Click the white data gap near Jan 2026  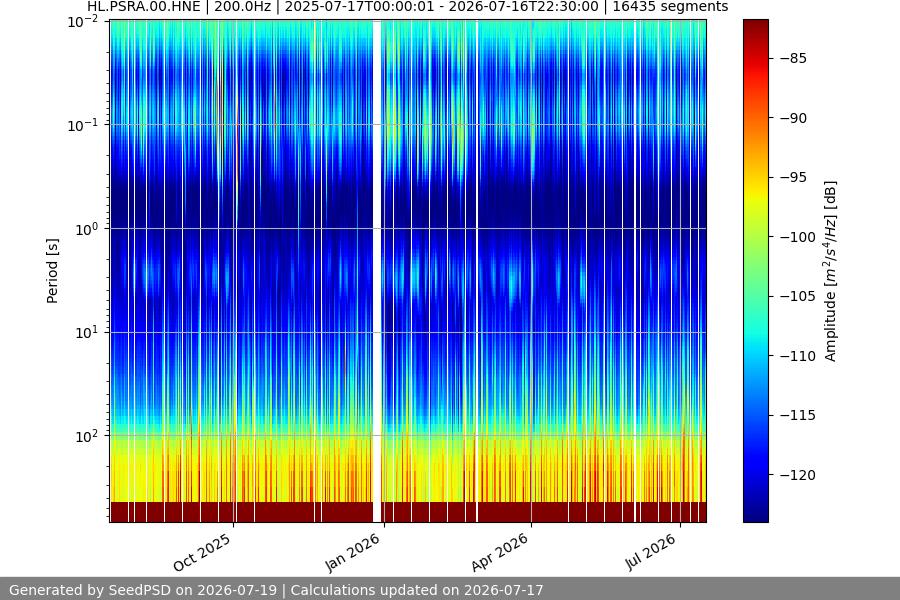click(377, 271)
